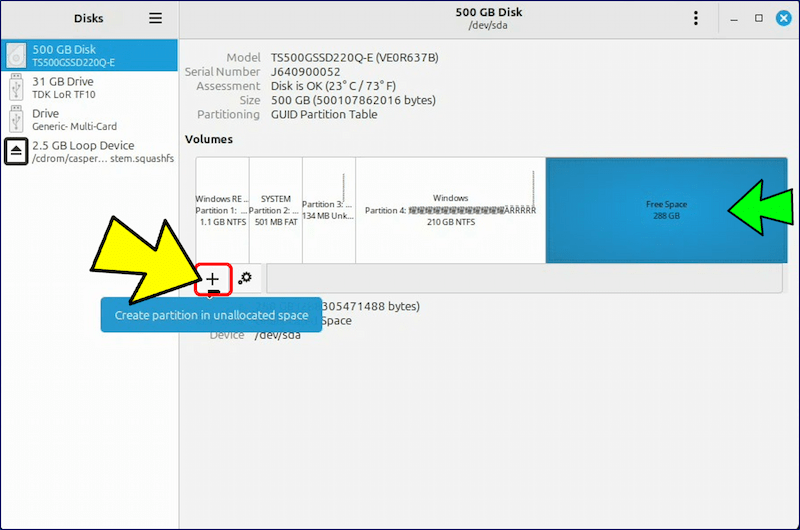Open the drive options kebab menu

[696, 18]
